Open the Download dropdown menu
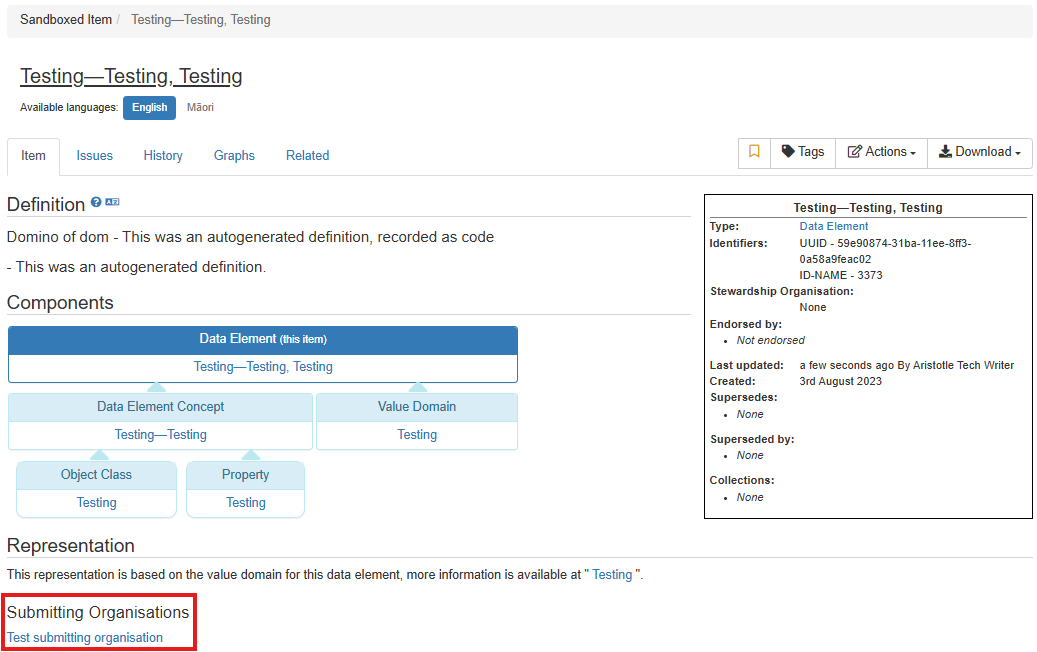Viewport: 1037px width, 652px height. click(979, 153)
